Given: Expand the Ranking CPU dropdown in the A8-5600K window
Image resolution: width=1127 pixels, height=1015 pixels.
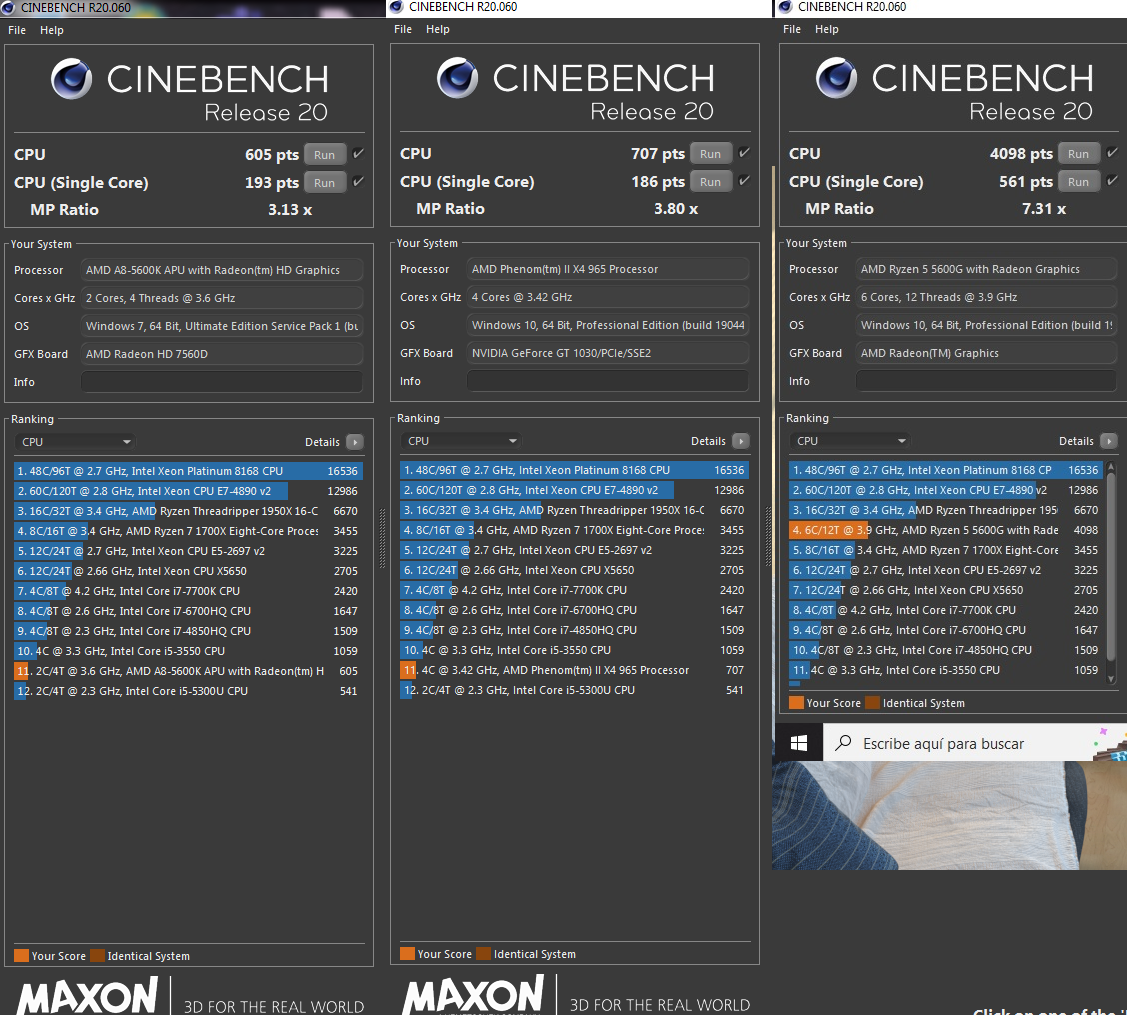Looking at the screenshot, I should click(x=75, y=442).
